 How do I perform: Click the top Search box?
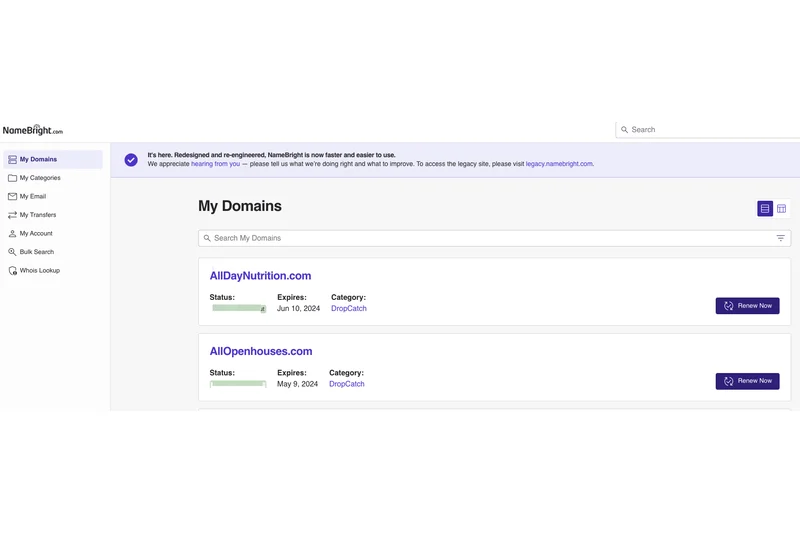click(x=710, y=130)
